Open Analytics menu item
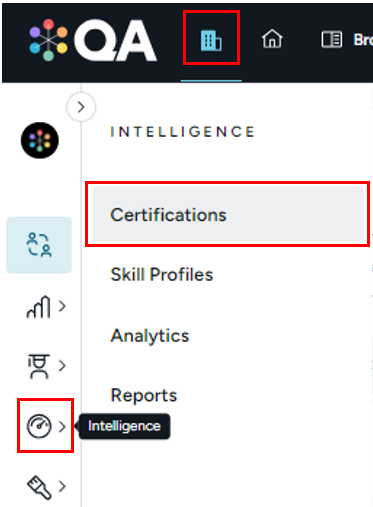Viewport: 373px width, 507px height. (150, 336)
